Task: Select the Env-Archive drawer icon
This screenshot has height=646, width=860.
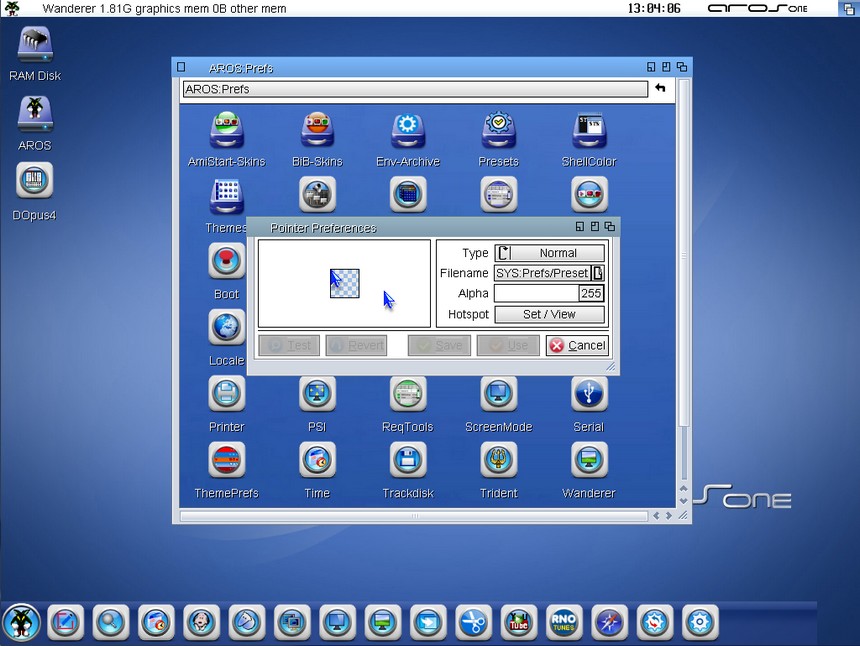Action: 407,130
